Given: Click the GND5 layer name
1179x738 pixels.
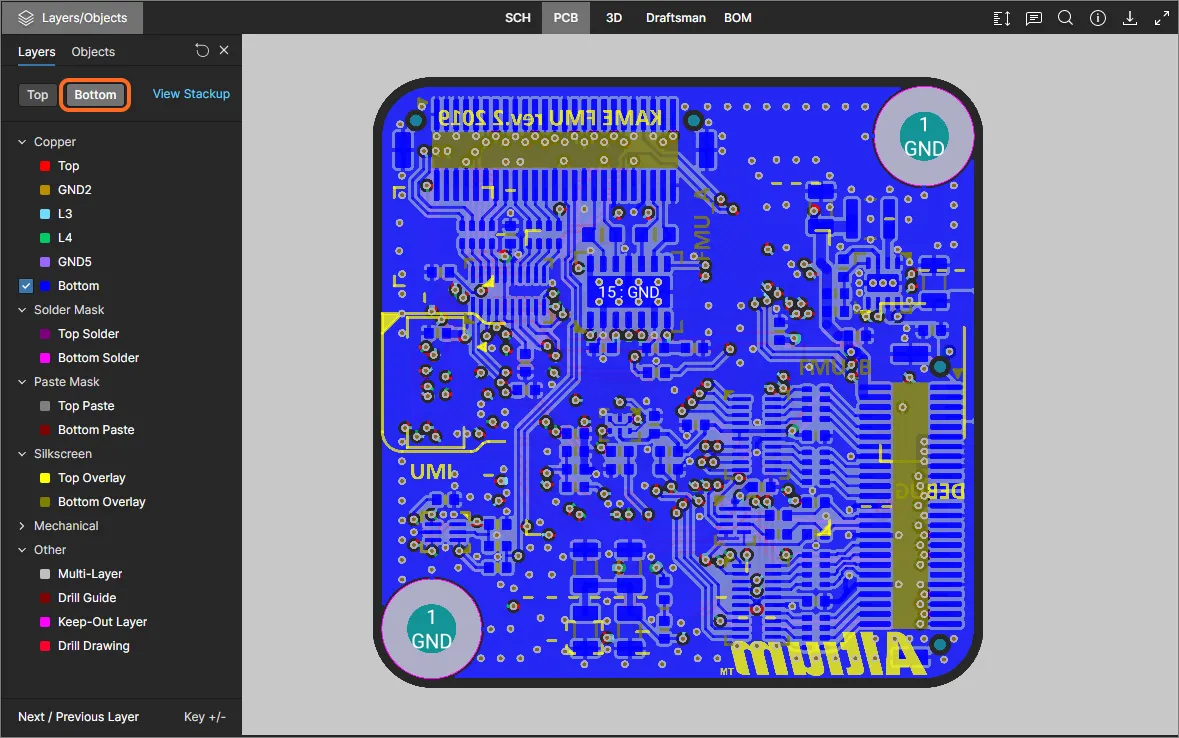Looking at the screenshot, I should point(74,262).
